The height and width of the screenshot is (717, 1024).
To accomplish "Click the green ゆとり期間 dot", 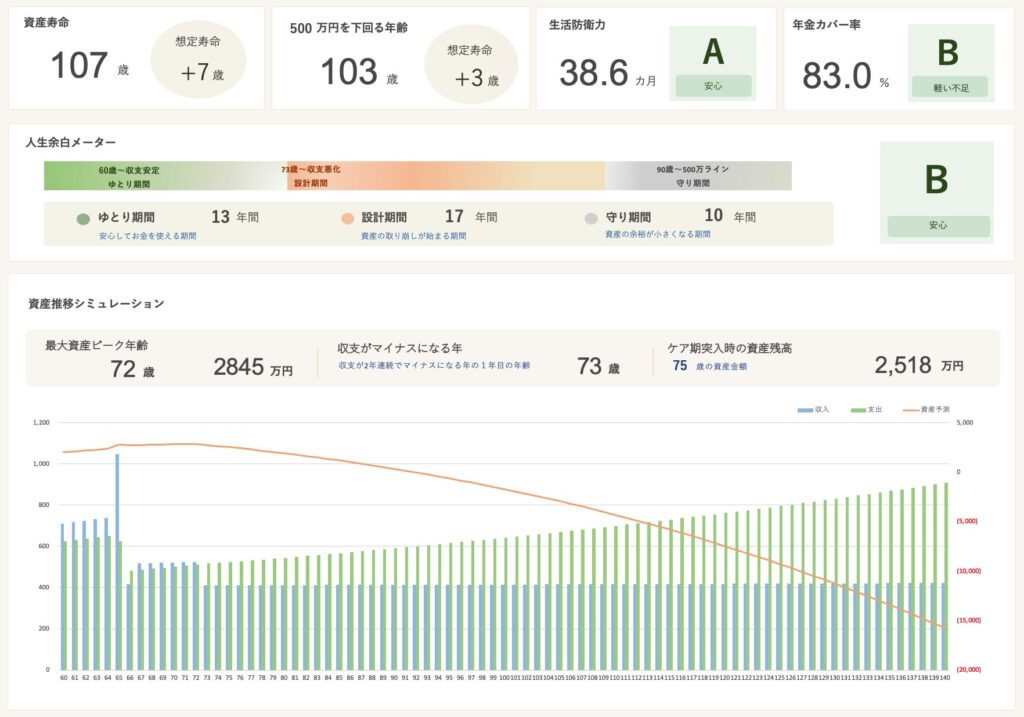I will [x=83, y=218].
